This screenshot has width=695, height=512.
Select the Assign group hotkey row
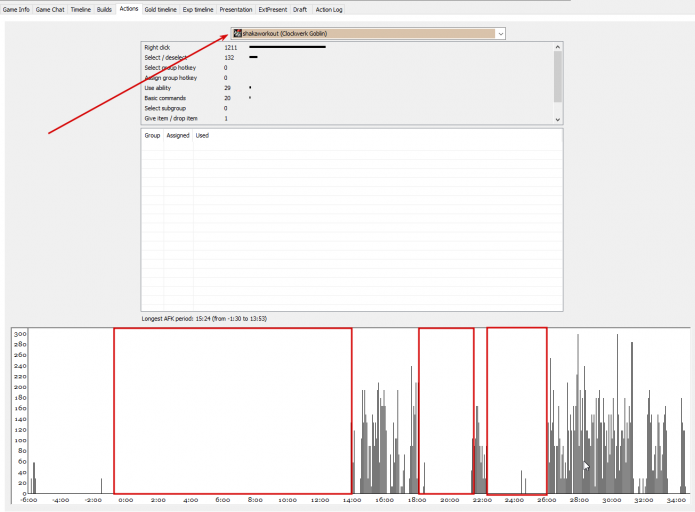click(x=347, y=78)
